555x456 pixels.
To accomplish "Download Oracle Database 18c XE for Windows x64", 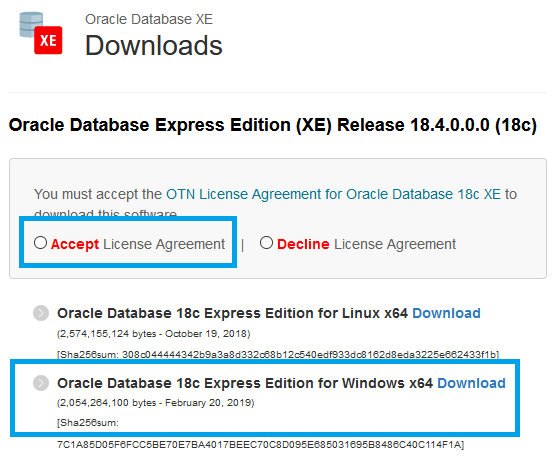I will click(x=471, y=383).
